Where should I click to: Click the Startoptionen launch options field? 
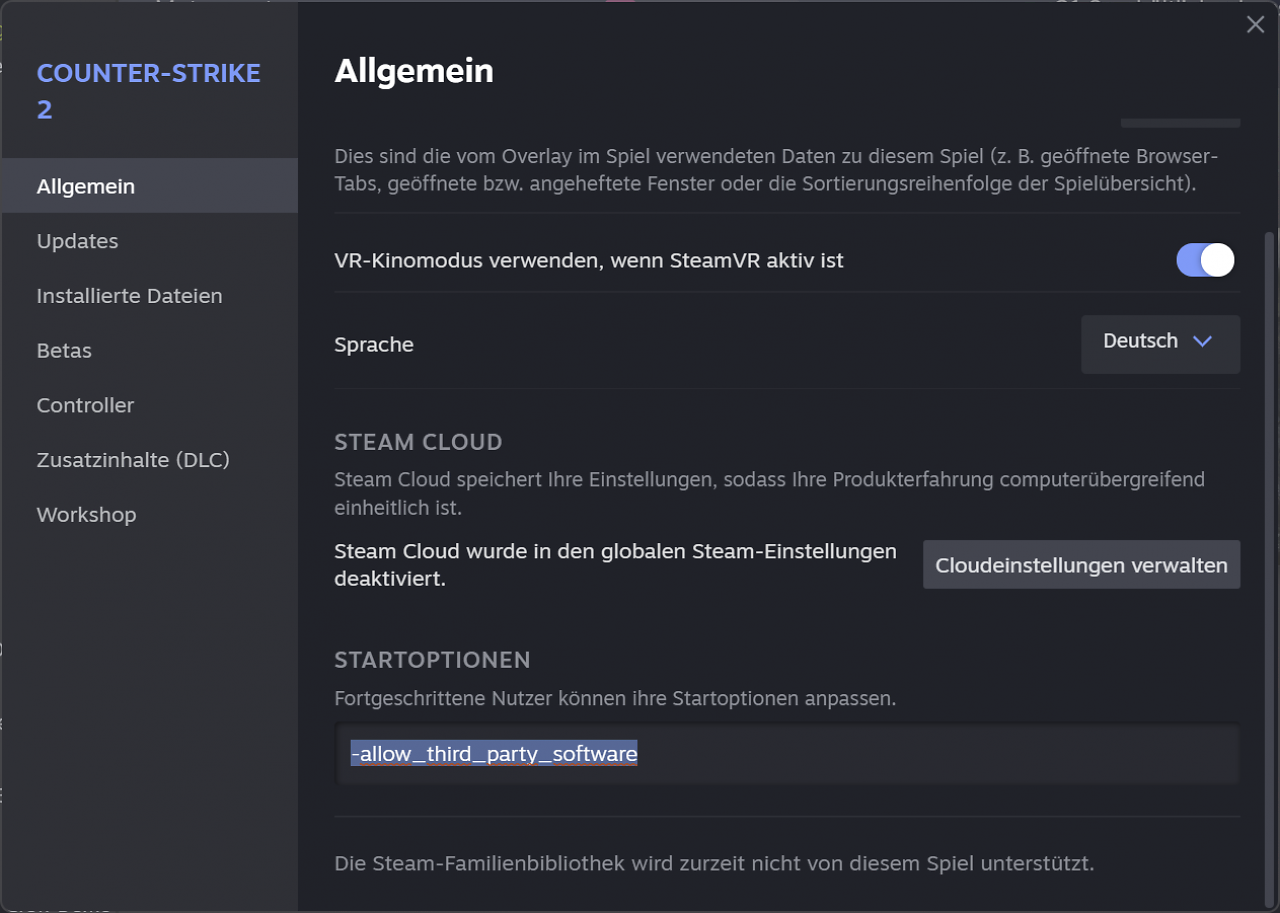coord(787,754)
